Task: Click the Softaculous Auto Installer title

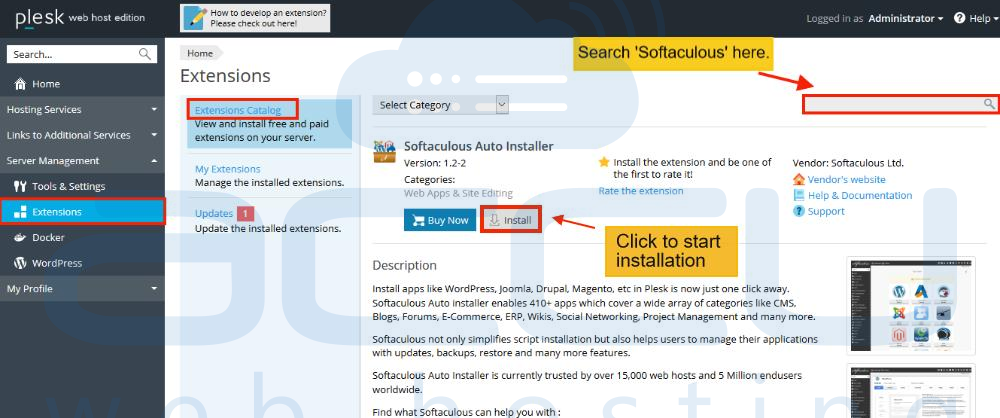Action: pyautogui.click(x=479, y=146)
